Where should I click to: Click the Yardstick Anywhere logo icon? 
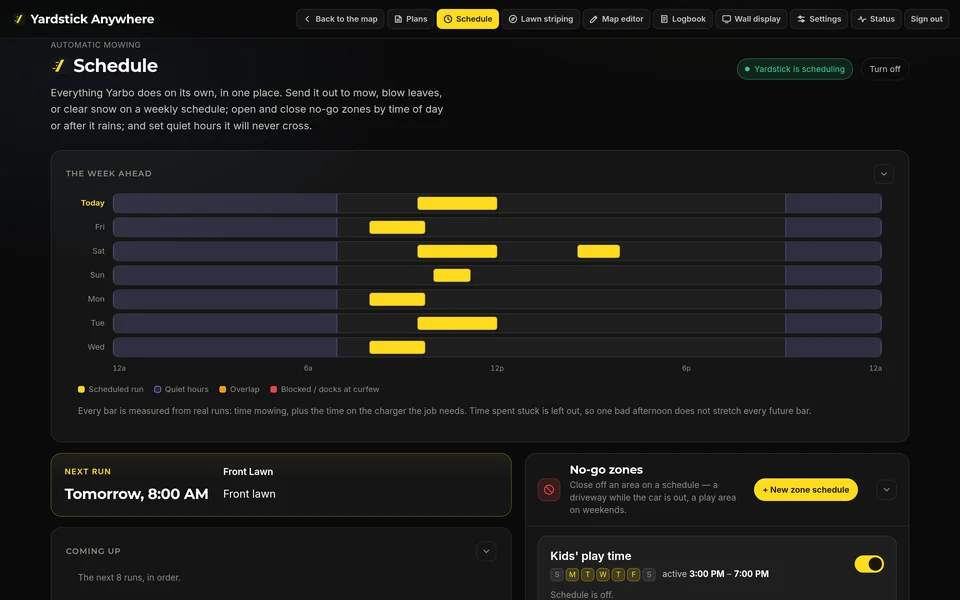point(19,19)
